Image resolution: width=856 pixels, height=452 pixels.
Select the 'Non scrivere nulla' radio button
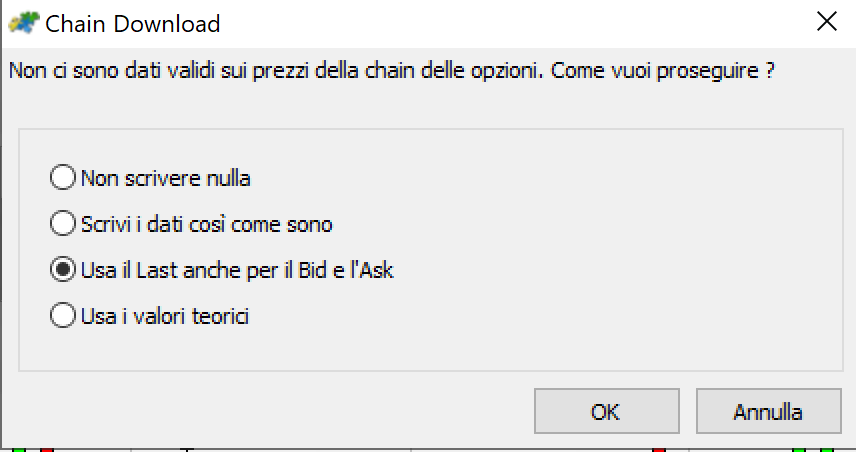click(63, 177)
